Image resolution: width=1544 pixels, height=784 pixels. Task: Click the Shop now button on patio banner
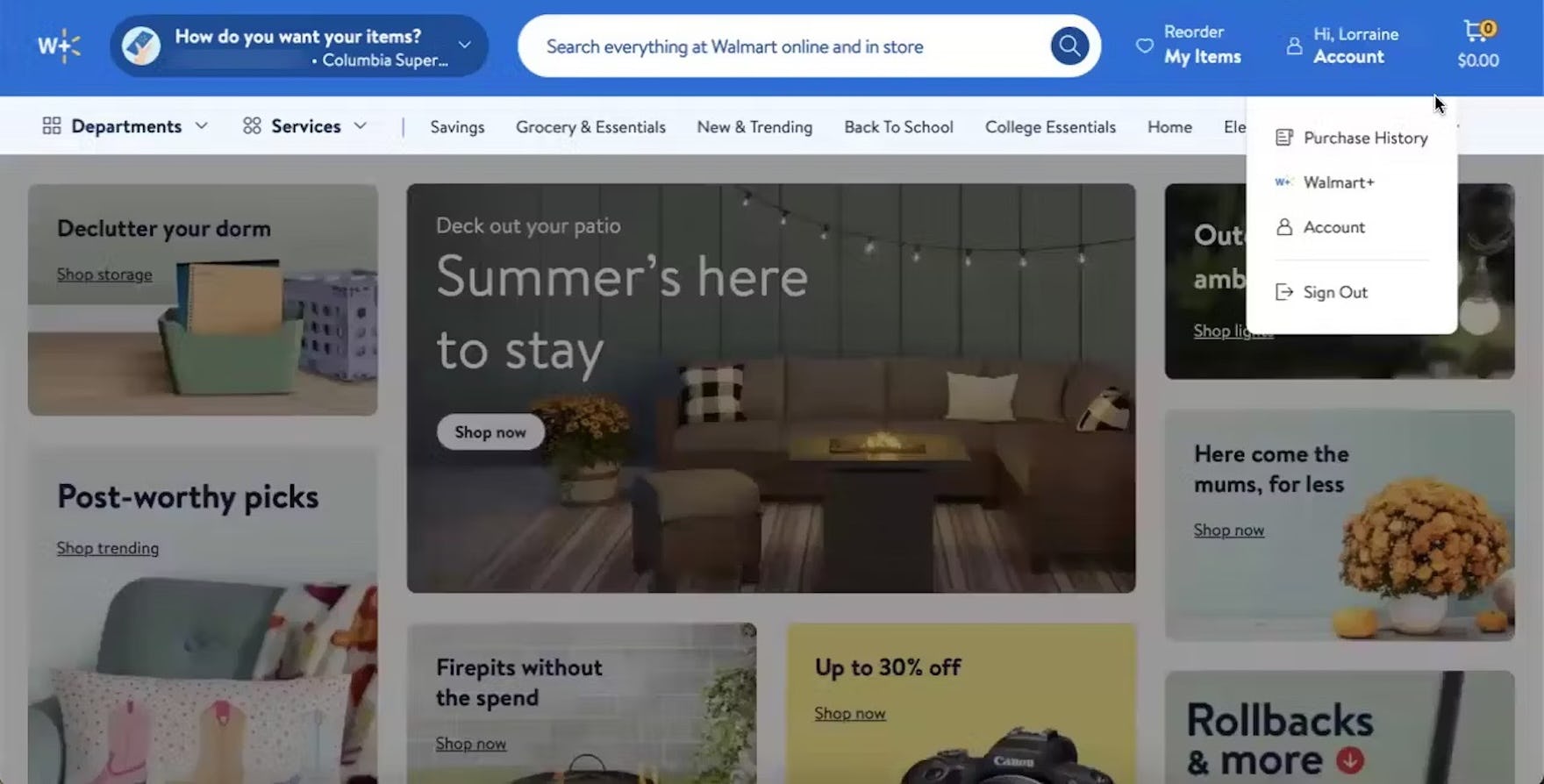click(490, 432)
